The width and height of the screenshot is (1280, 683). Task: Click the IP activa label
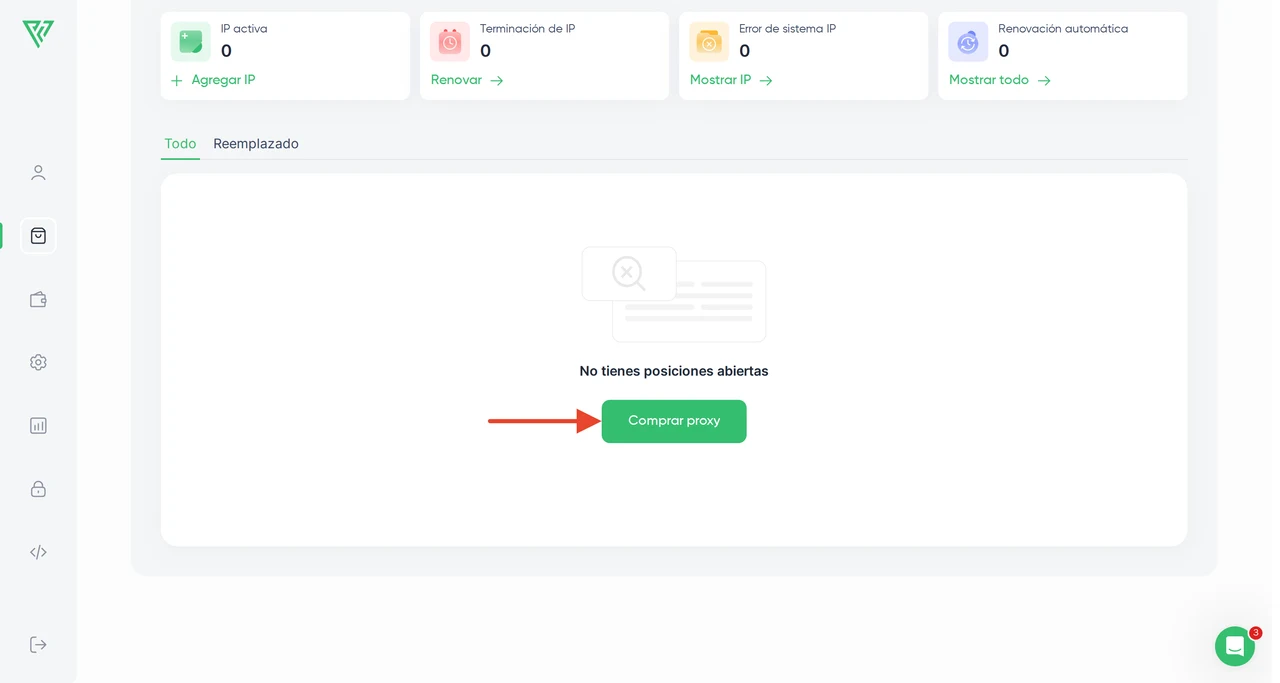click(244, 29)
